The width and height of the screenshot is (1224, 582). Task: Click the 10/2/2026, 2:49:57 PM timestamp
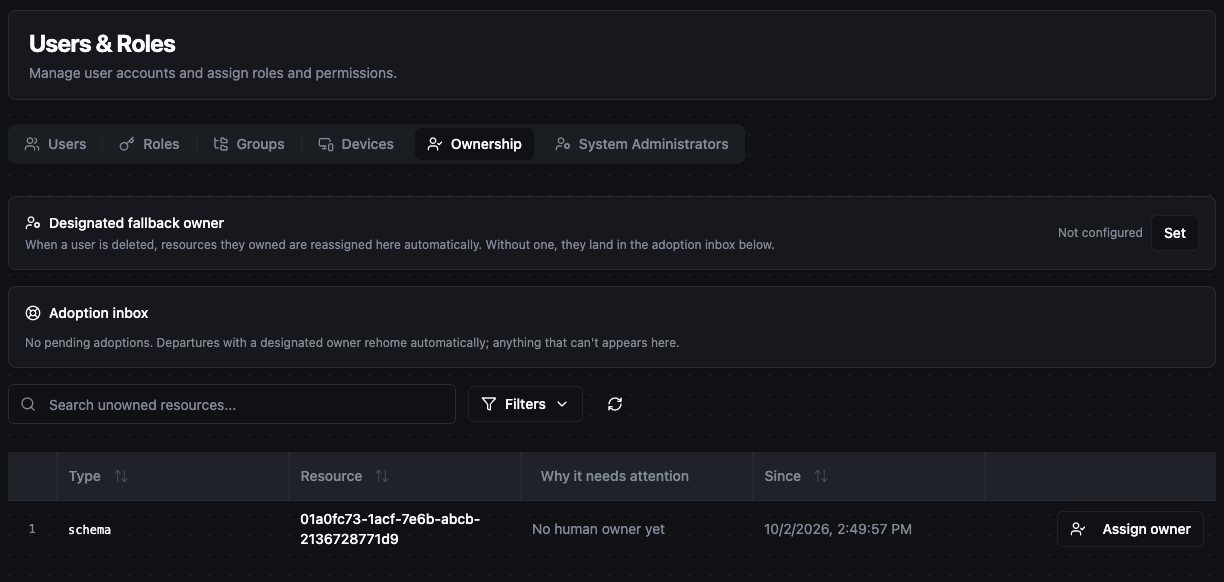click(x=838, y=529)
